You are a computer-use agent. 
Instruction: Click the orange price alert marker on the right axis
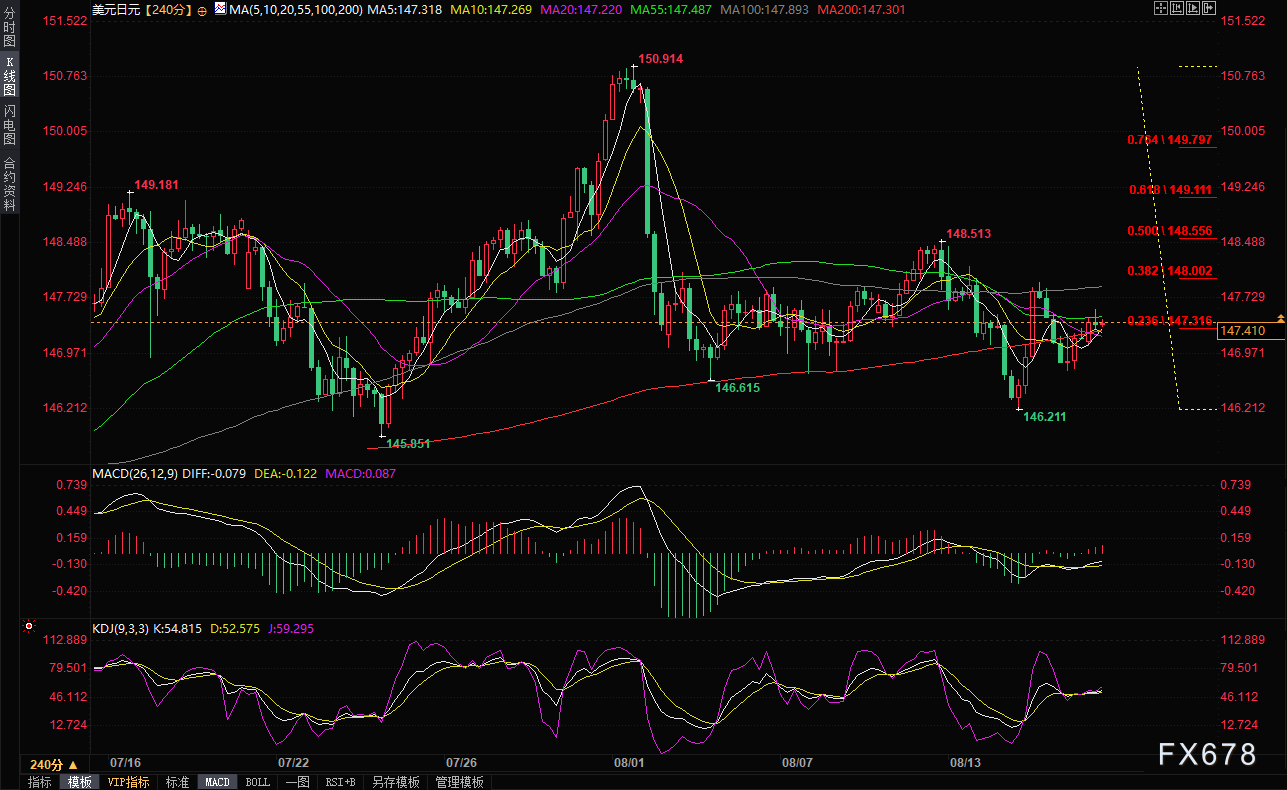(x=1280, y=317)
